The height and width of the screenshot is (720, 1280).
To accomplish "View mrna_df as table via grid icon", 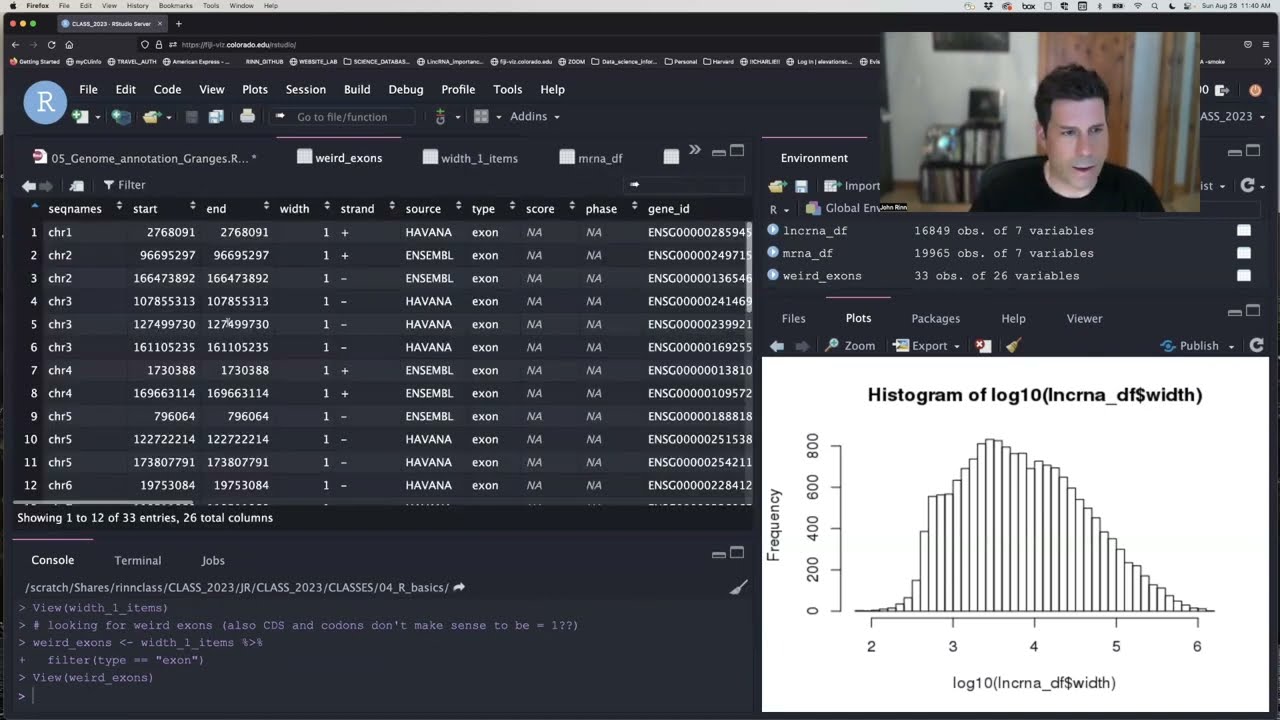I will pos(1243,253).
